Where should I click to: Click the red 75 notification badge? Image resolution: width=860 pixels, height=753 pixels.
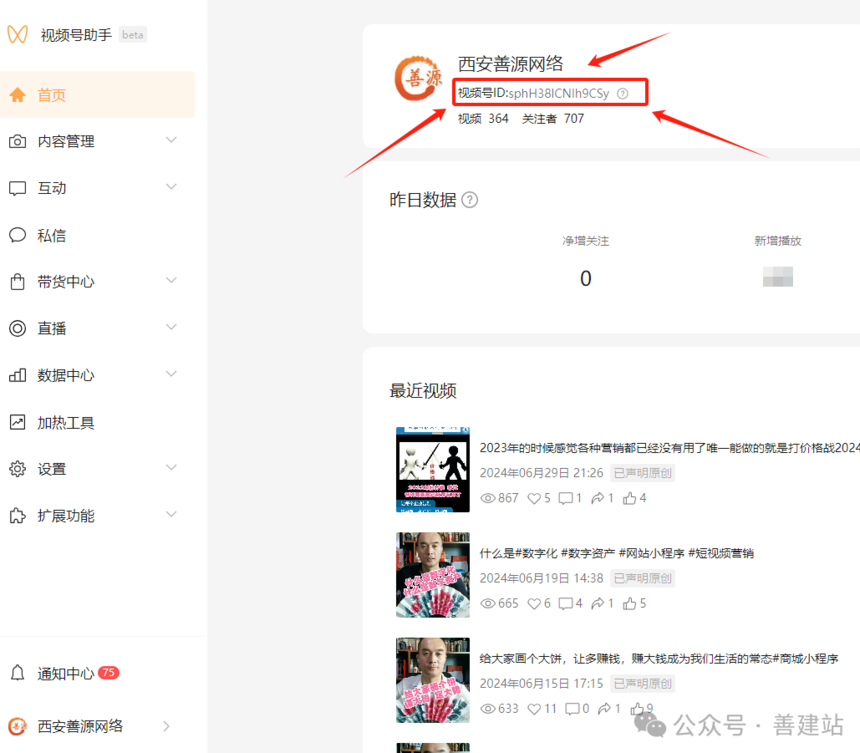click(x=109, y=672)
